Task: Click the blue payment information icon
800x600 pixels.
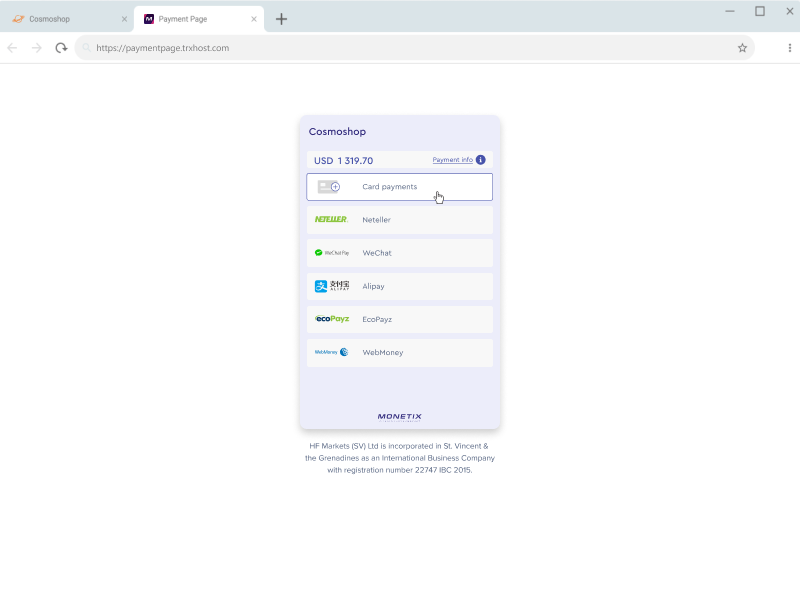Action: [481, 160]
